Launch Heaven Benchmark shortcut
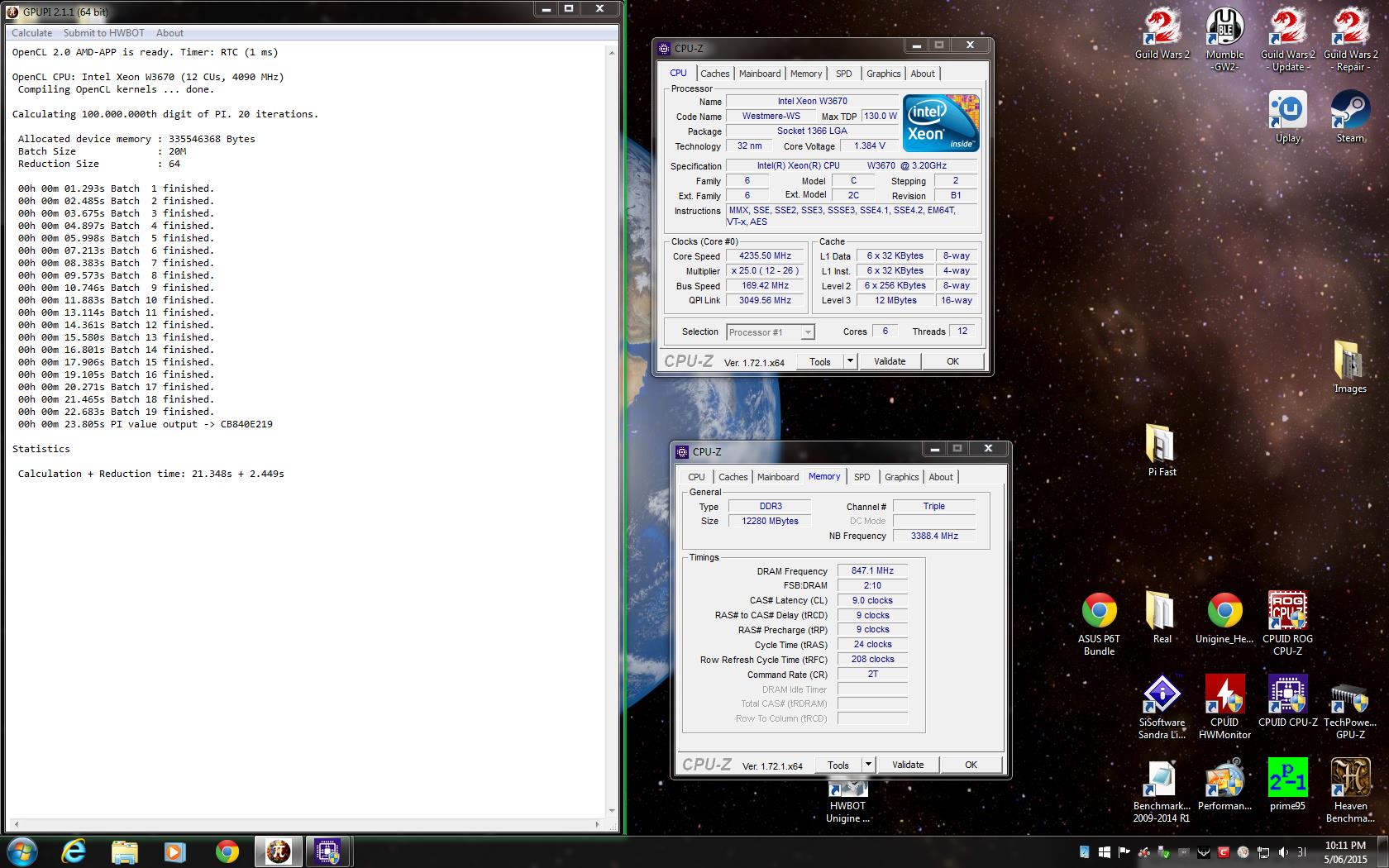Screen dimensions: 1389x868 (1350, 790)
